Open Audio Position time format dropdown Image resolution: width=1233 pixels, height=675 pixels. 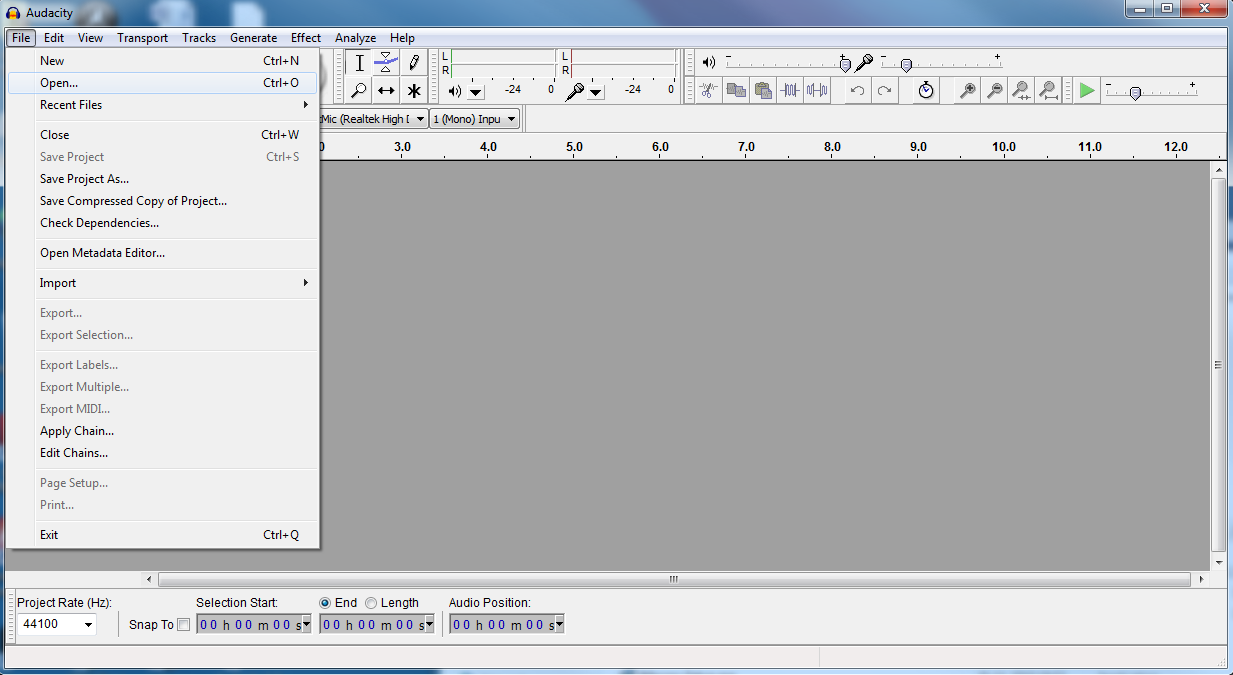[x=559, y=625]
